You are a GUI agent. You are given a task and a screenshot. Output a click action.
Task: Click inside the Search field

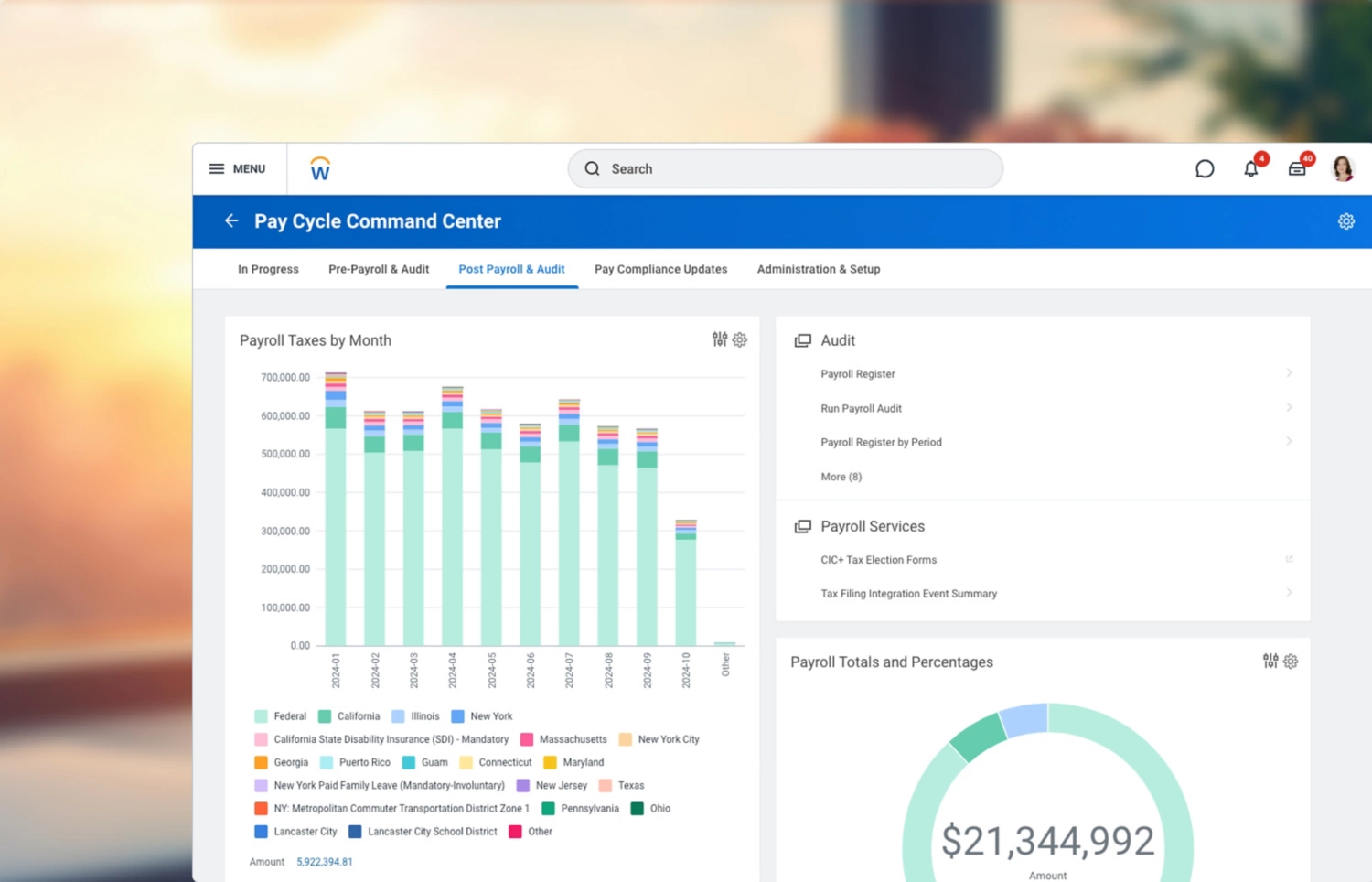click(x=785, y=168)
